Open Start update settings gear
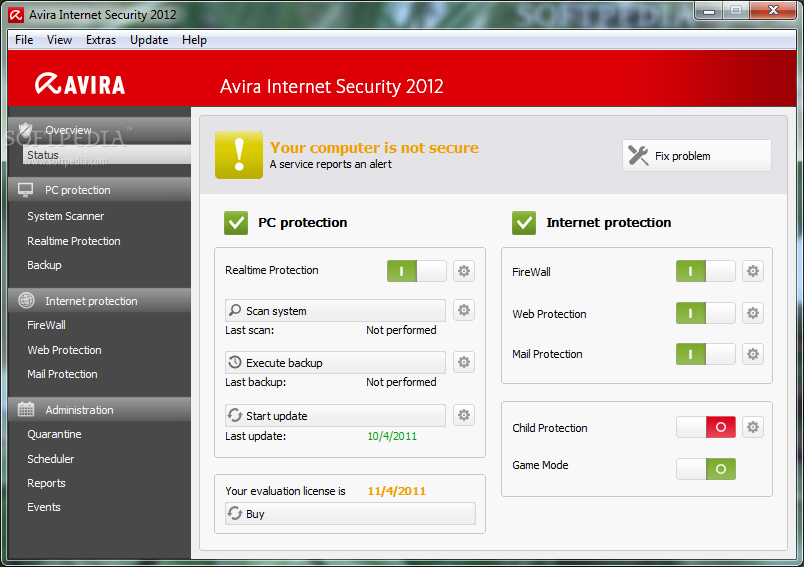This screenshot has width=804, height=567. pyautogui.click(x=464, y=415)
